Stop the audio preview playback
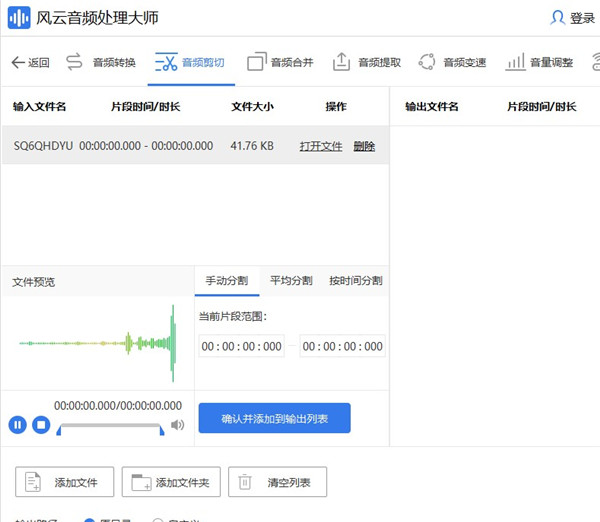Screen dimensions: 600x522 pos(41,425)
